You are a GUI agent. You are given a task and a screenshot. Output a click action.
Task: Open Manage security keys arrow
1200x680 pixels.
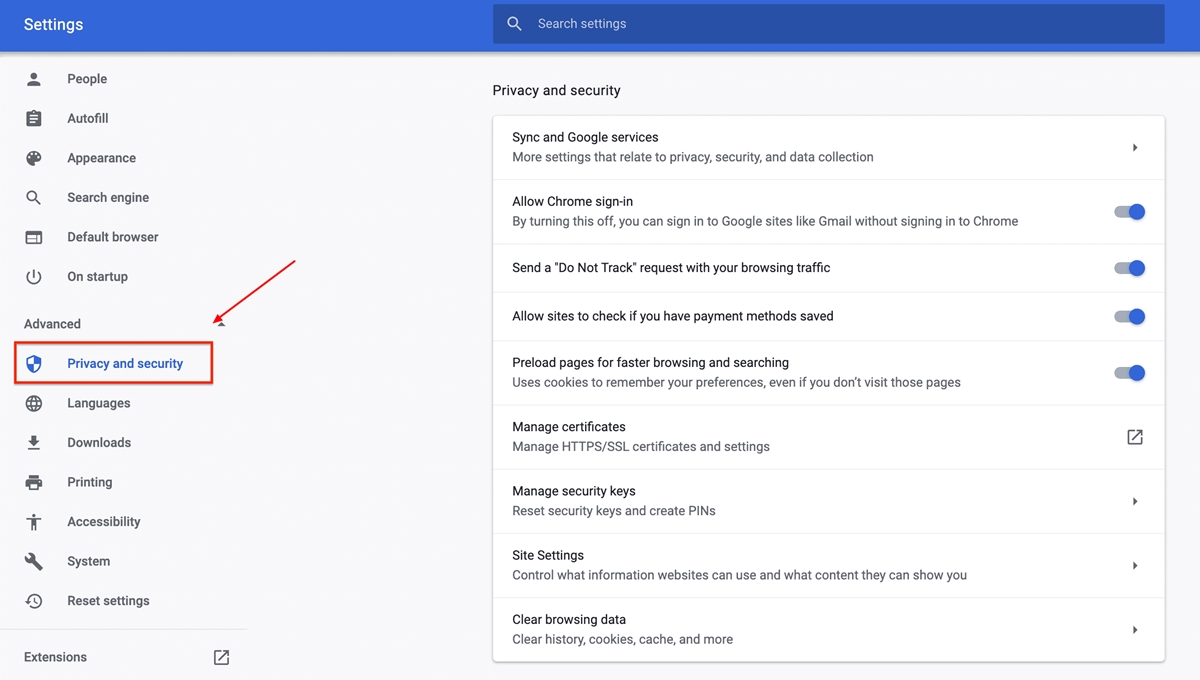(x=1135, y=501)
